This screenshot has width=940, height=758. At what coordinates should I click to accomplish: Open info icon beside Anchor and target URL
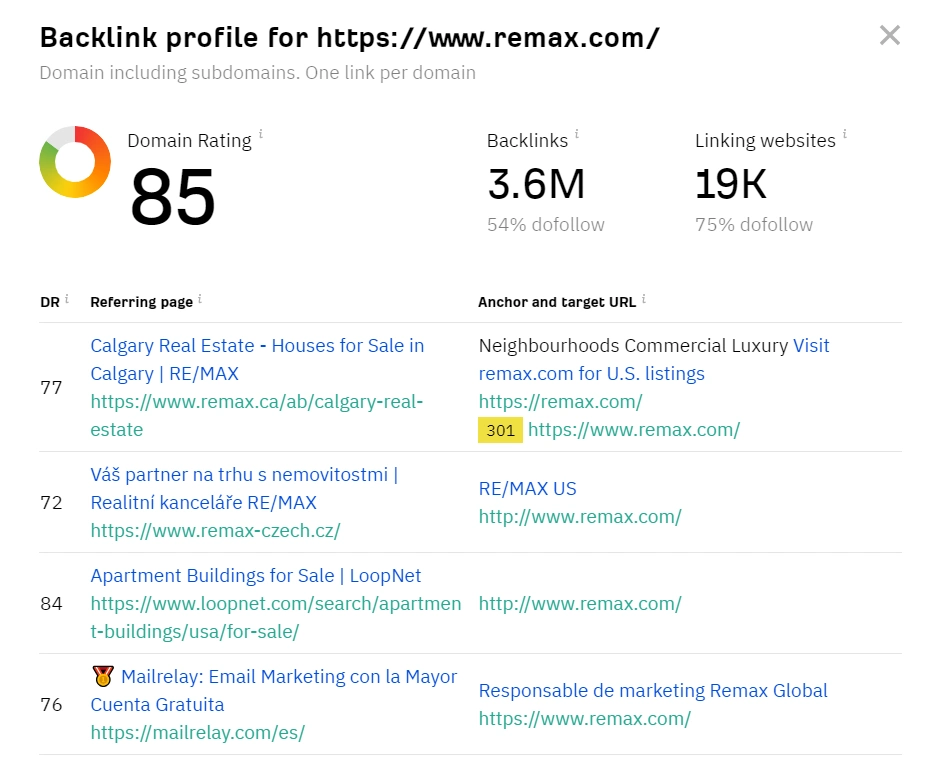point(643,298)
